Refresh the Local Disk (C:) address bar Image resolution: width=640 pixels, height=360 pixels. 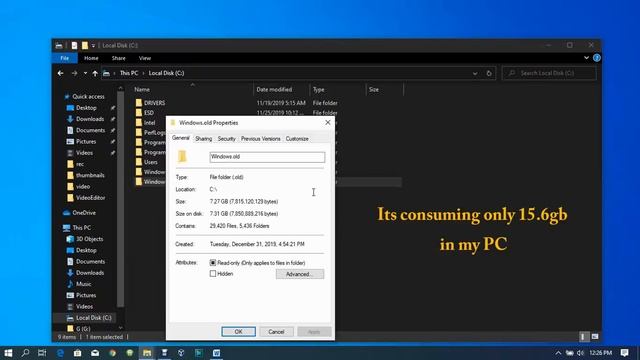pos(489,73)
